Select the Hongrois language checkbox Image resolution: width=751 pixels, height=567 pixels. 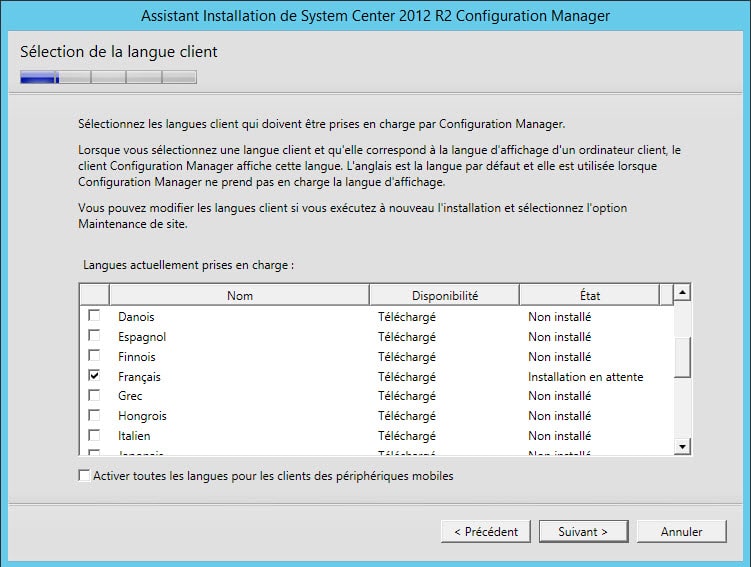coord(94,415)
